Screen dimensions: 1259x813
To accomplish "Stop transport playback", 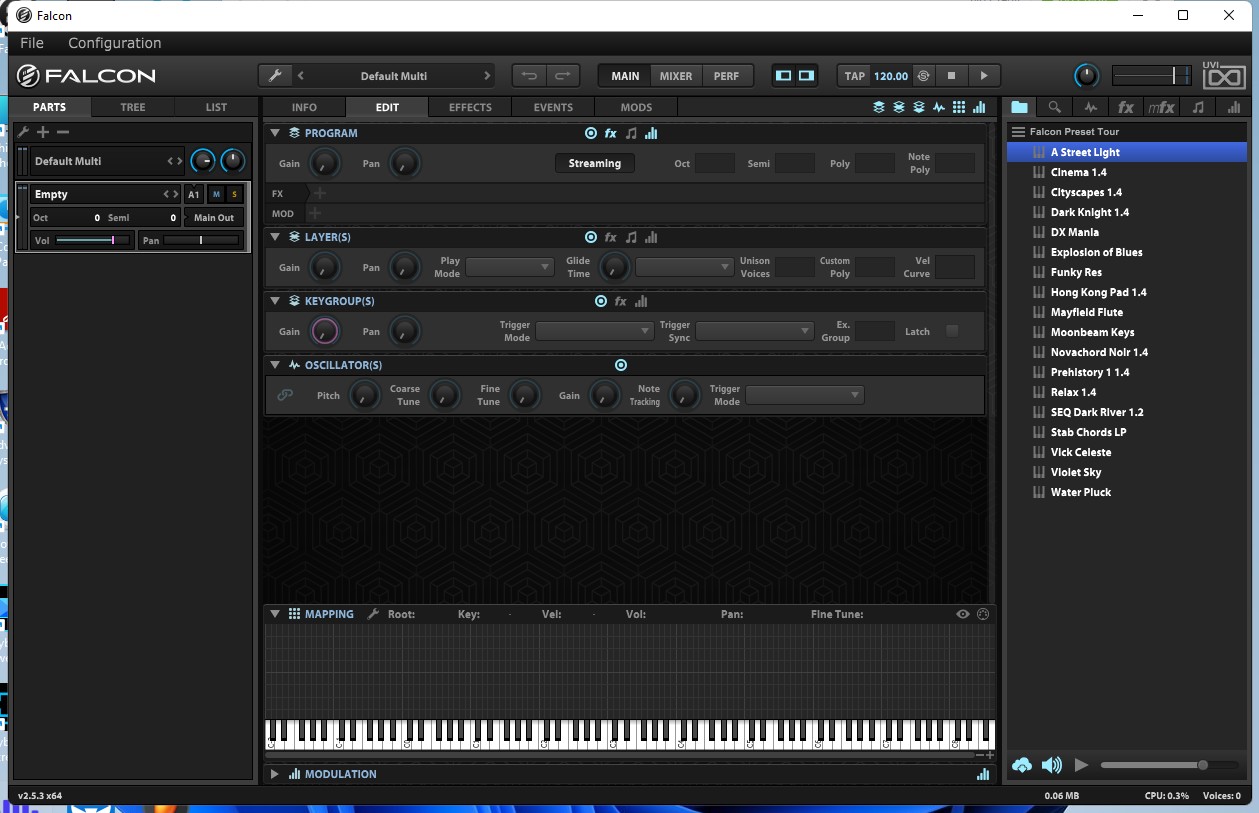I will [x=952, y=76].
